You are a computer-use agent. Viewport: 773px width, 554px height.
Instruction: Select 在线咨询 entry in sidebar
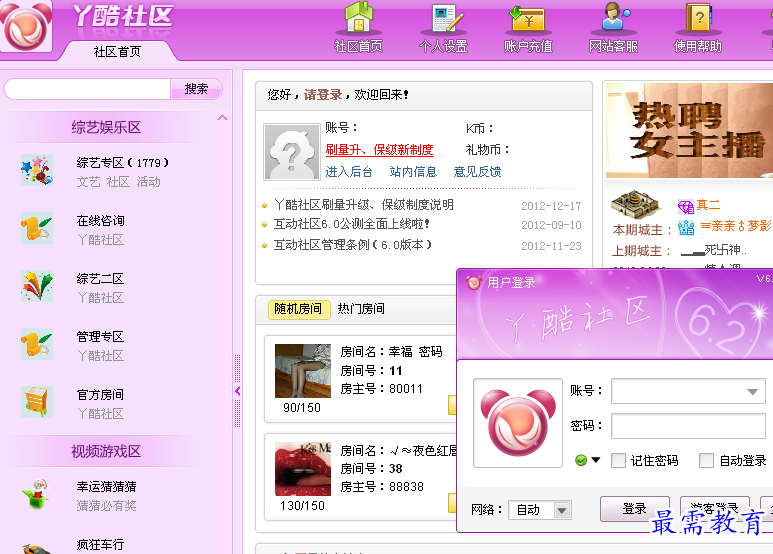tap(101, 221)
